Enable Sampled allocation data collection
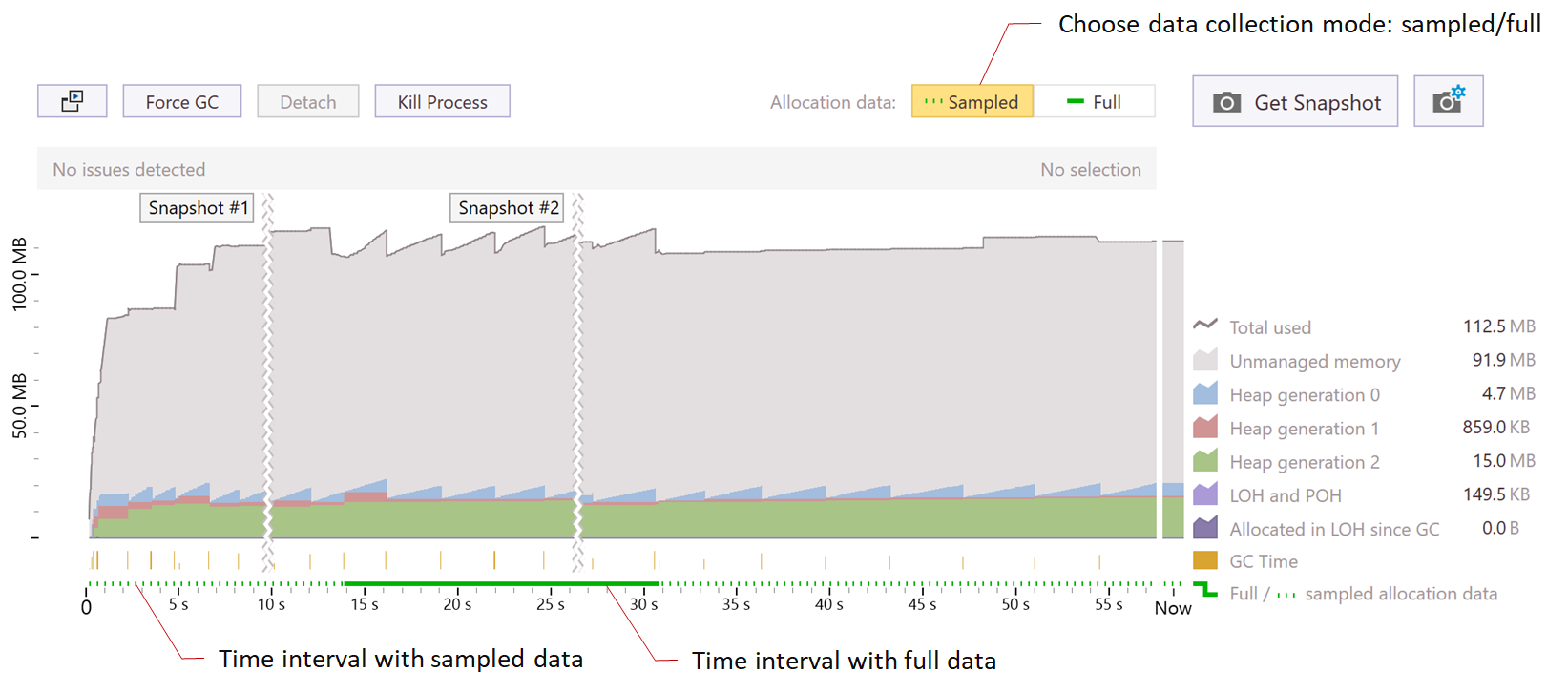1568x693 pixels. pyautogui.click(x=972, y=101)
